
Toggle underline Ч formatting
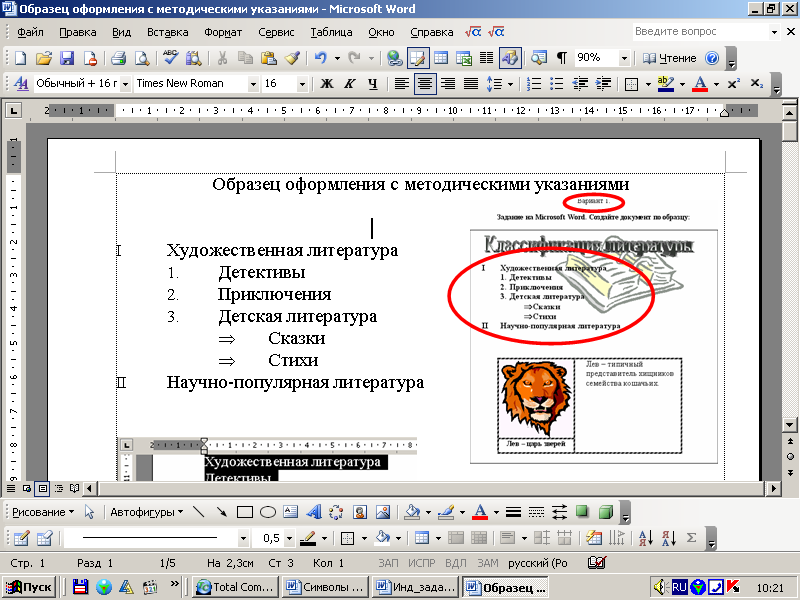pos(373,84)
